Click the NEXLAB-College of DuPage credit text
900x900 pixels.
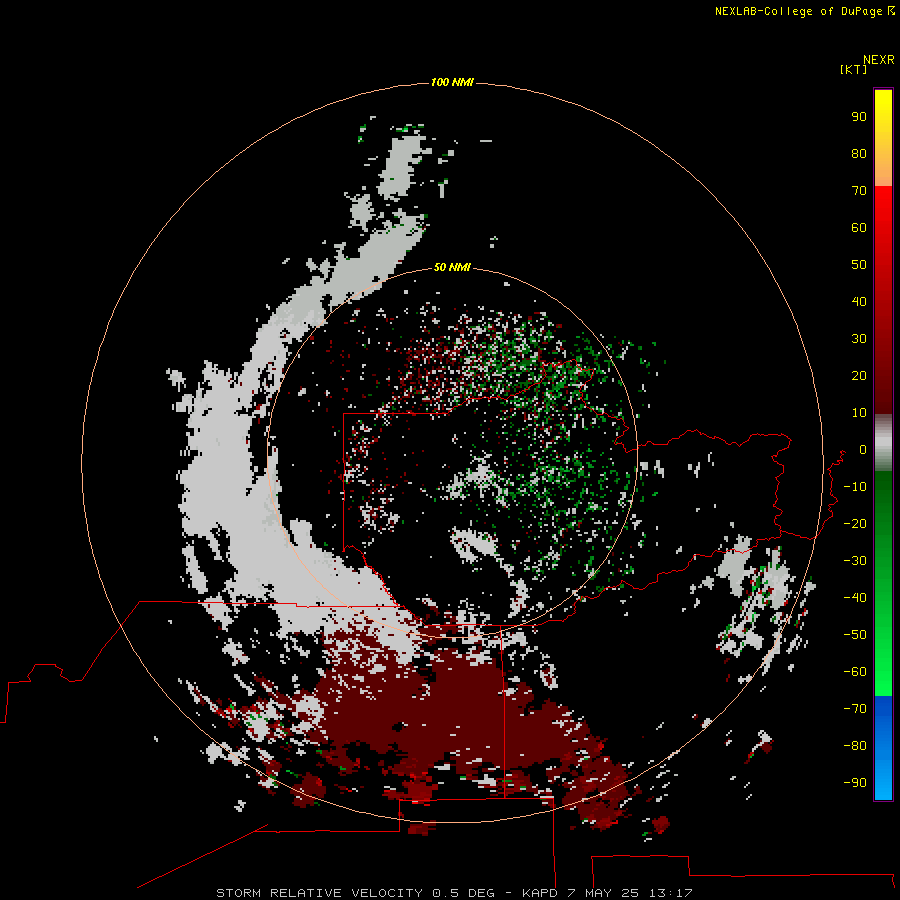pyautogui.click(x=804, y=11)
